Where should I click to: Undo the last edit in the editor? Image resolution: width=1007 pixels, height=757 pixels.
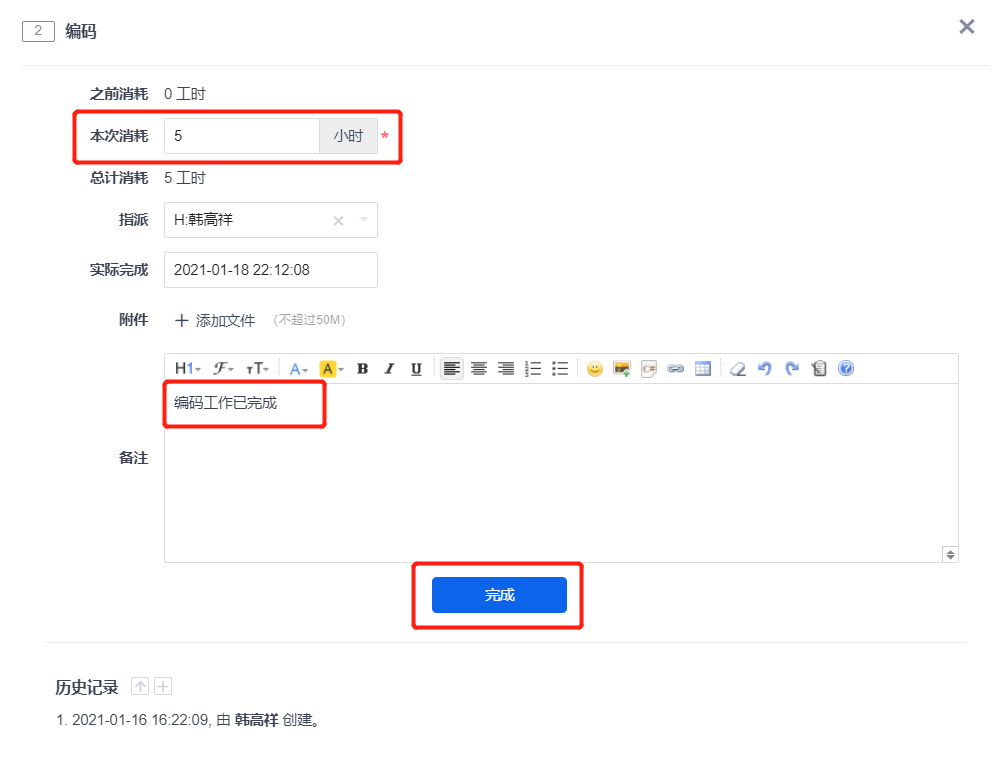(765, 369)
